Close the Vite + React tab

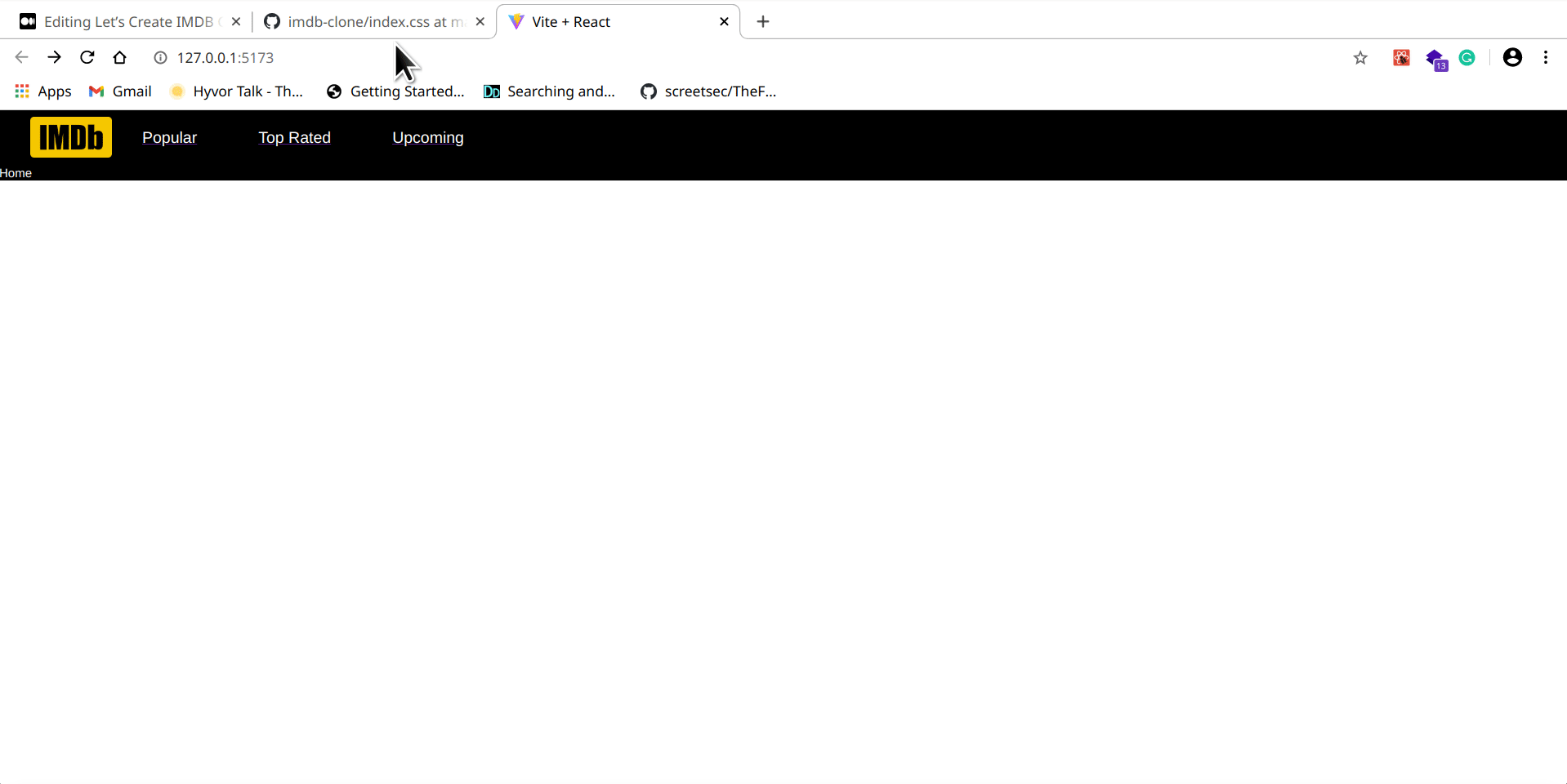pyautogui.click(x=724, y=22)
